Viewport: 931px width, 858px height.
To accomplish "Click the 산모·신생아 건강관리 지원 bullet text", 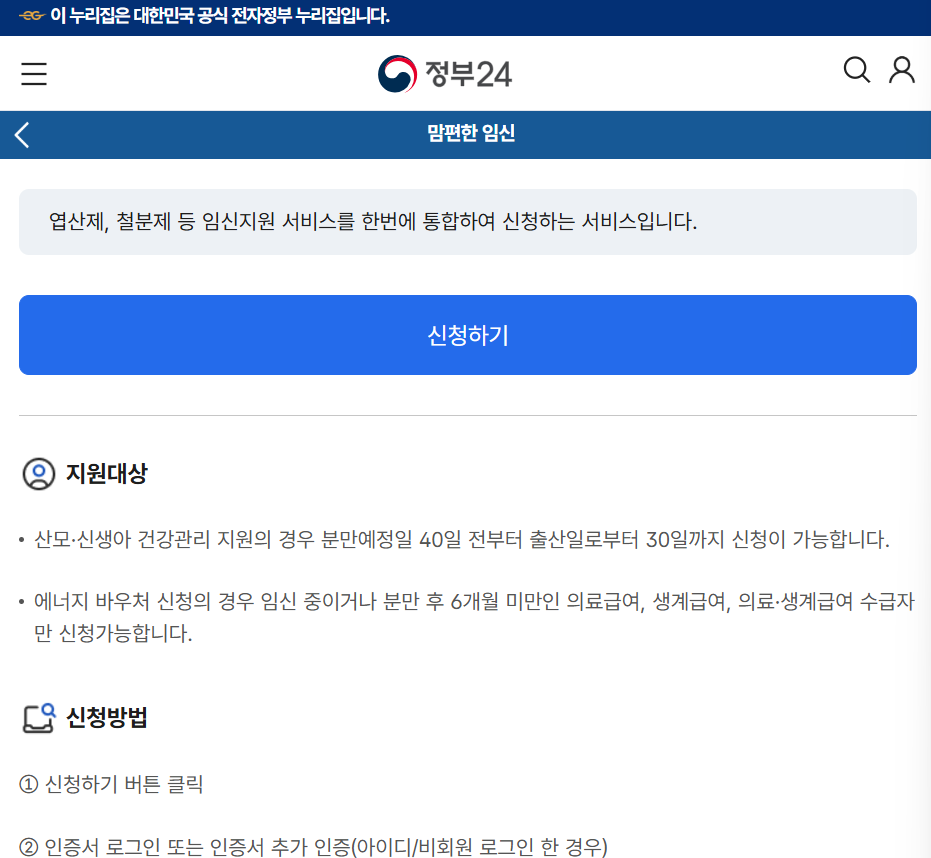I will [x=462, y=539].
